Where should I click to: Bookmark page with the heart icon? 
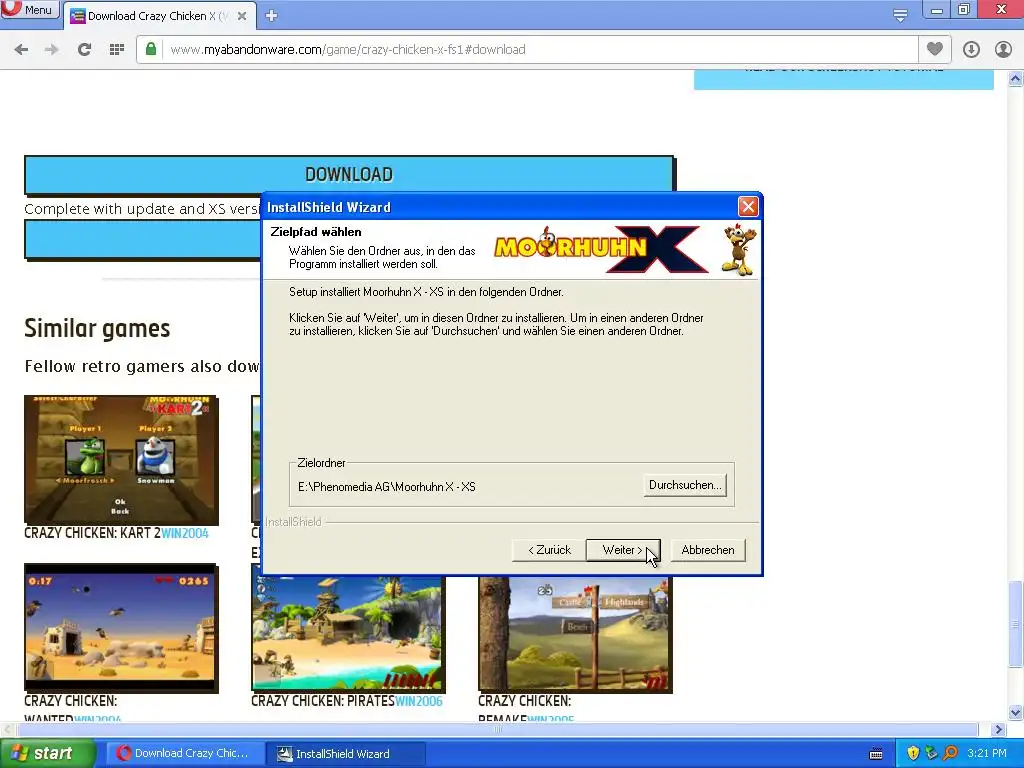935,49
